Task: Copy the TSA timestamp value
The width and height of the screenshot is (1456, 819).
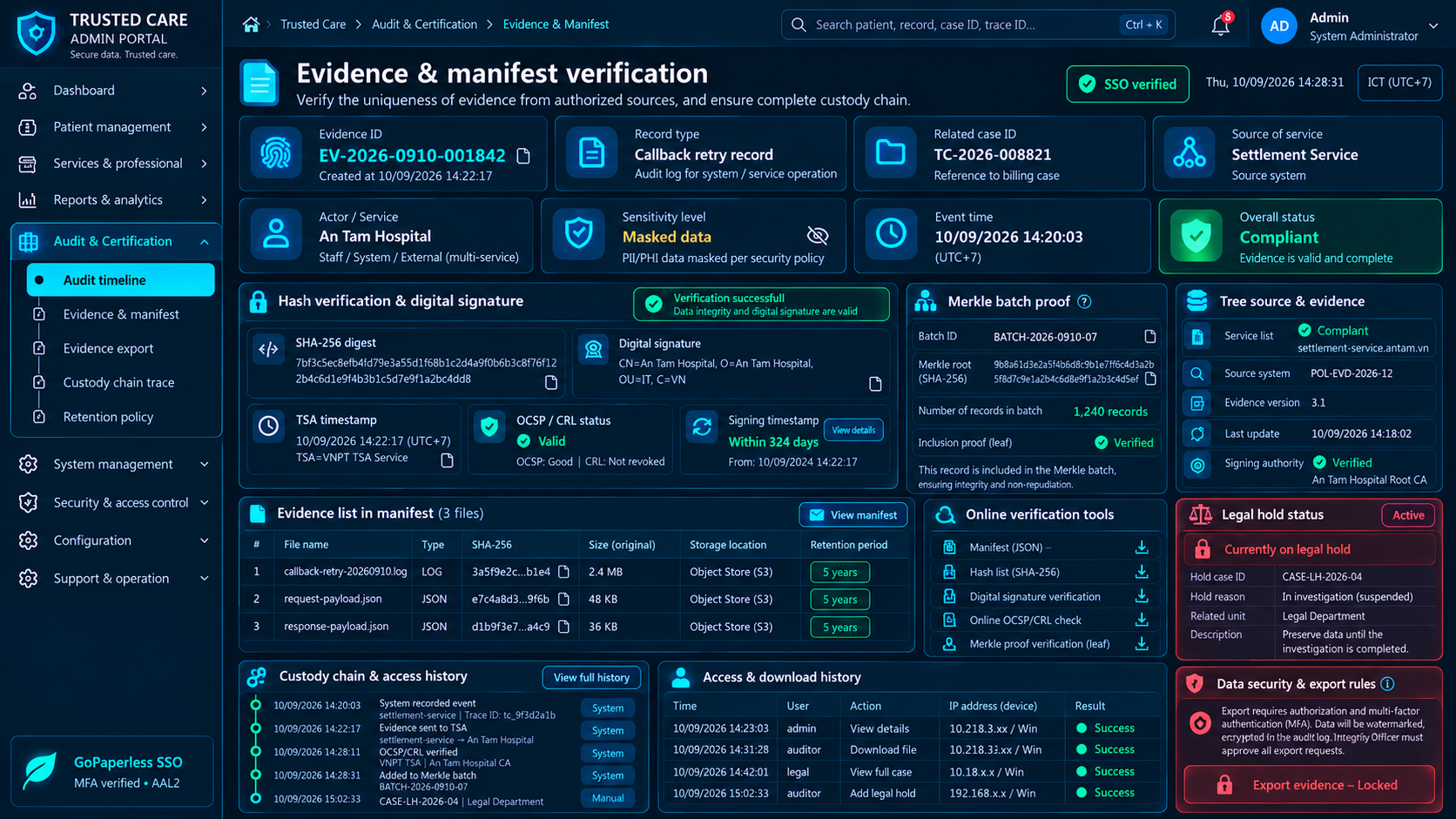Action: [447, 460]
